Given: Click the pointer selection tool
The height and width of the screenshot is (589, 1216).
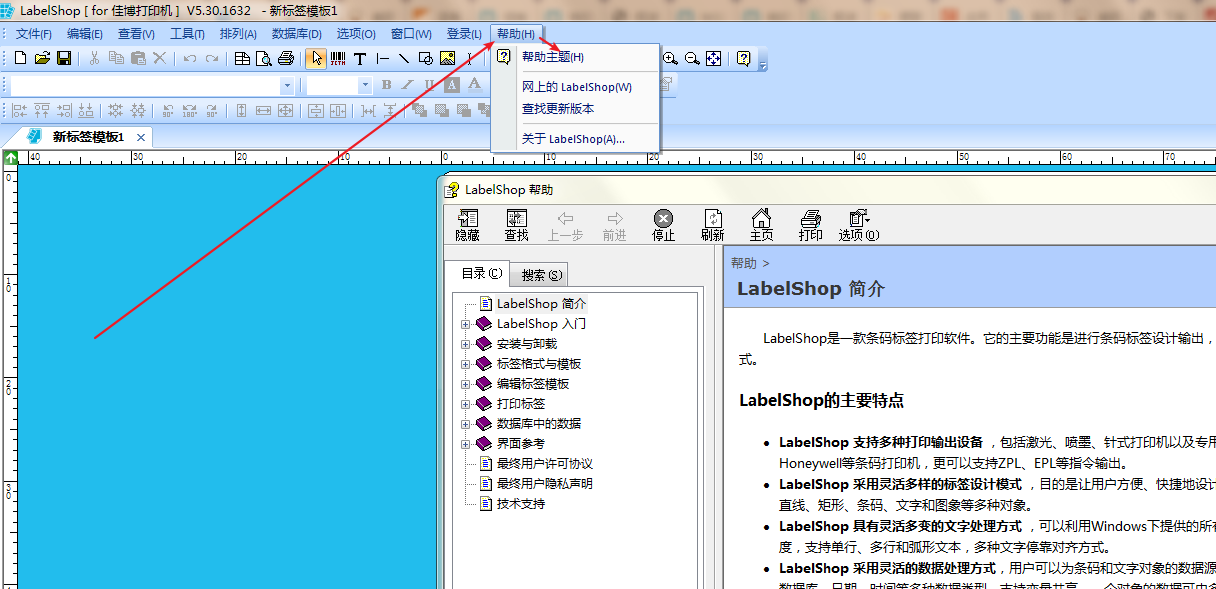Looking at the screenshot, I should (x=315, y=59).
